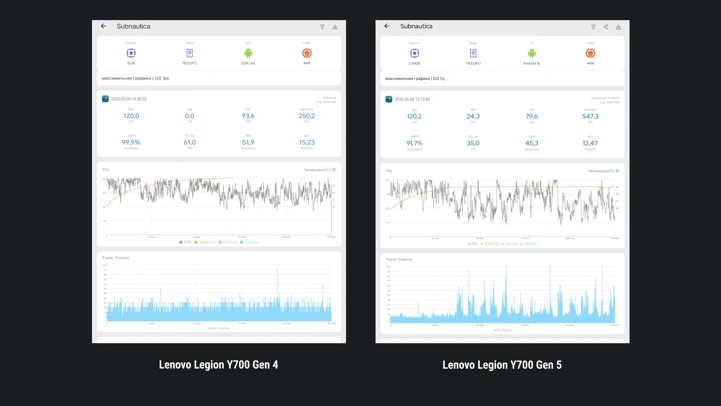
Task: Click variance value 250,2
Action: pyautogui.click(x=307, y=116)
